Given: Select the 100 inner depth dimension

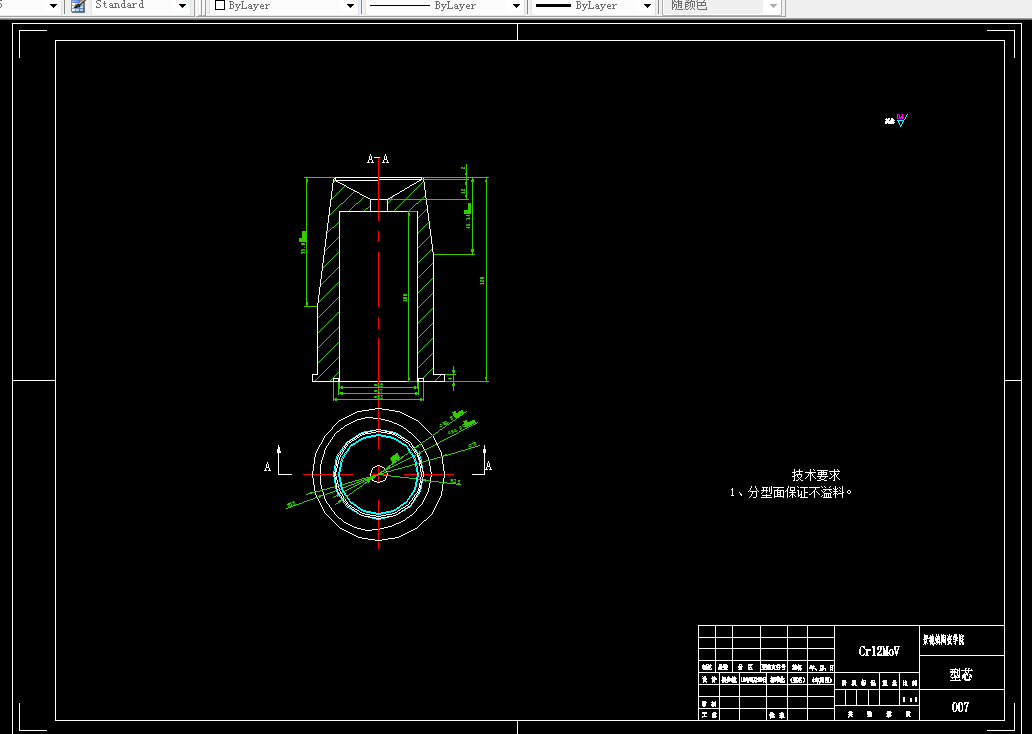Looking at the screenshot, I should pyautogui.click(x=405, y=298).
